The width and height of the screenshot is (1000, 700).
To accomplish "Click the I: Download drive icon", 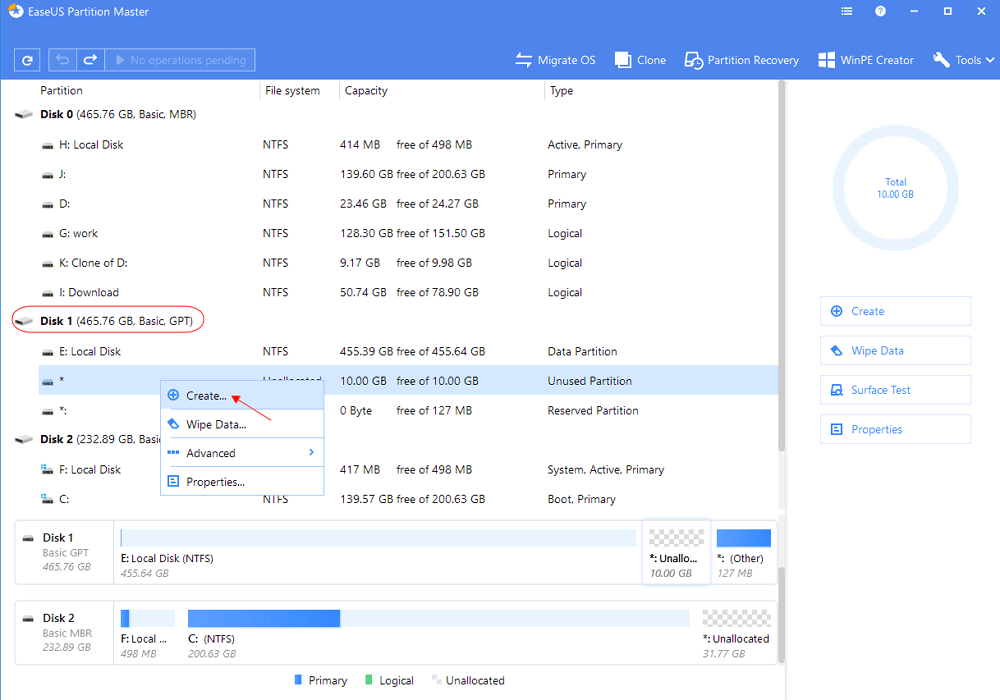I will point(47,293).
